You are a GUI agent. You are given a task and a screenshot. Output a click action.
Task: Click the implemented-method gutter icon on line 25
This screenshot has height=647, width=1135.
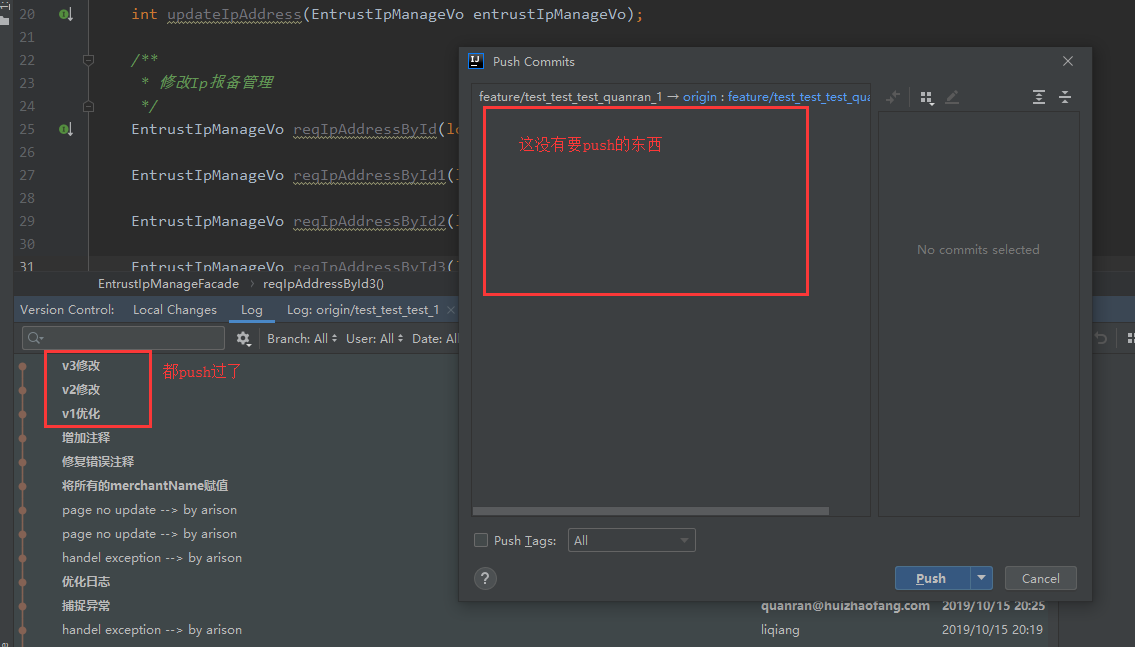click(x=65, y=129)
